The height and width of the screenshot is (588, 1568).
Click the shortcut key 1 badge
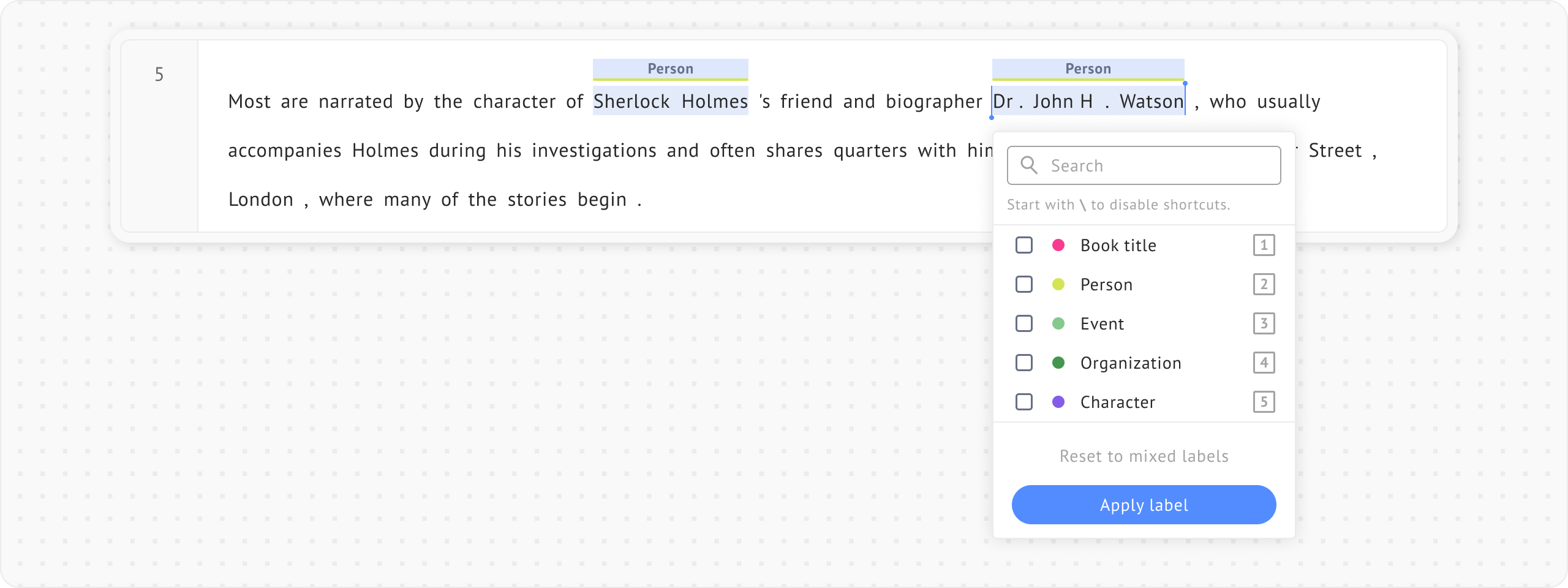pos(1264,245)
